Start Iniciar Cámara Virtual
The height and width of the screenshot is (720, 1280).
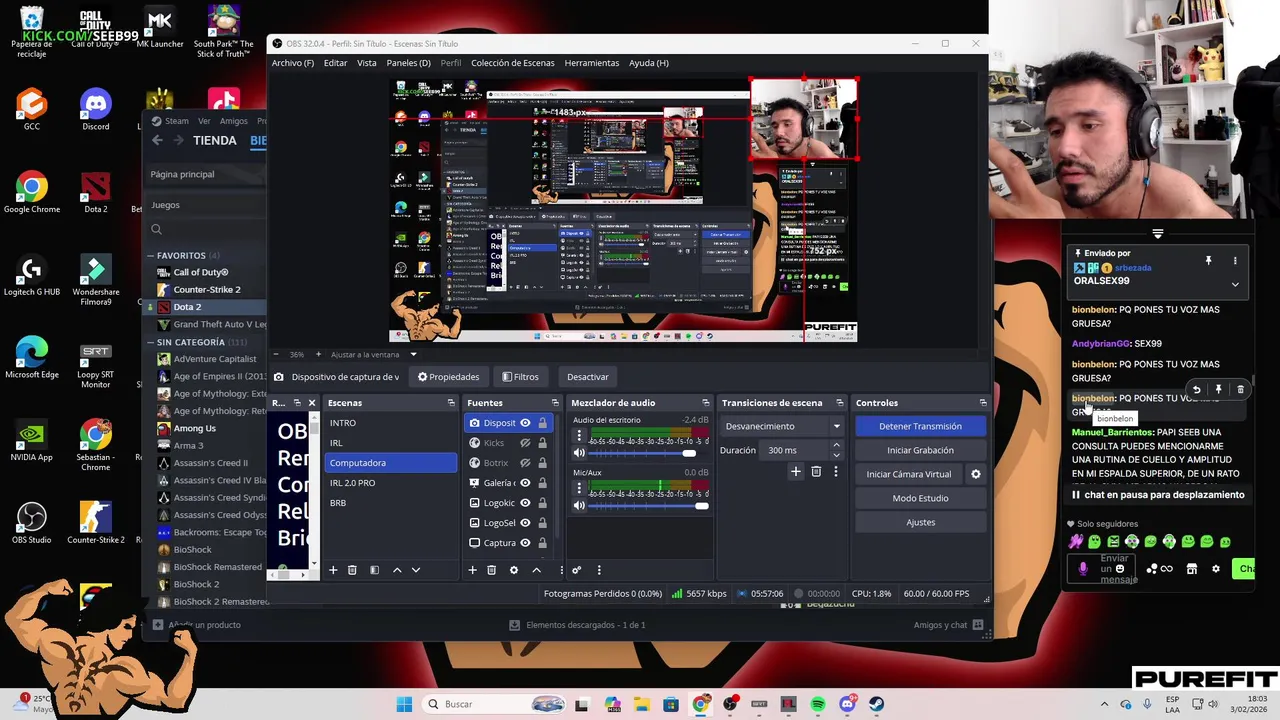point(909,474)
